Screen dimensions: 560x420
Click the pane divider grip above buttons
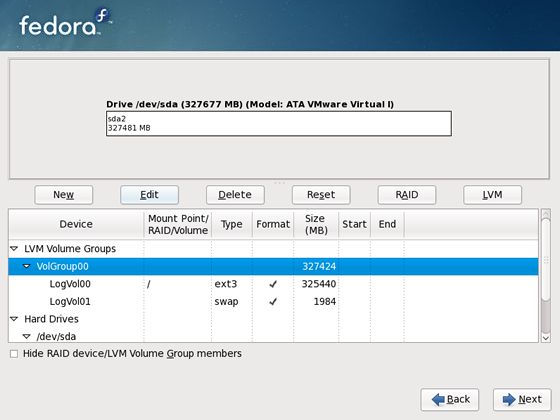click(279, 182)
